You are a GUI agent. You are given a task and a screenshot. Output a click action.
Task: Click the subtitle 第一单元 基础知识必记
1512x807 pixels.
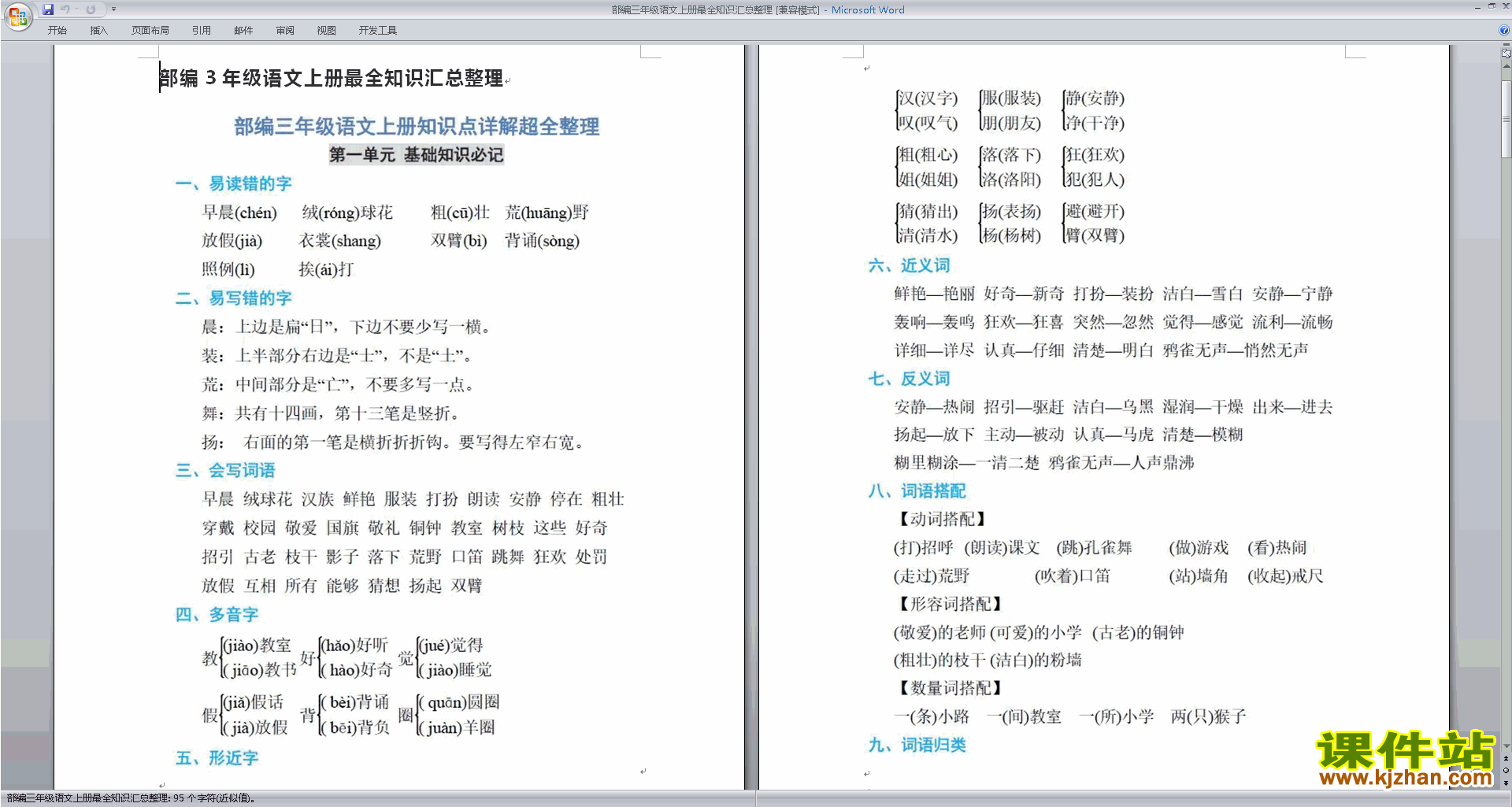click(x=416, y=154)
